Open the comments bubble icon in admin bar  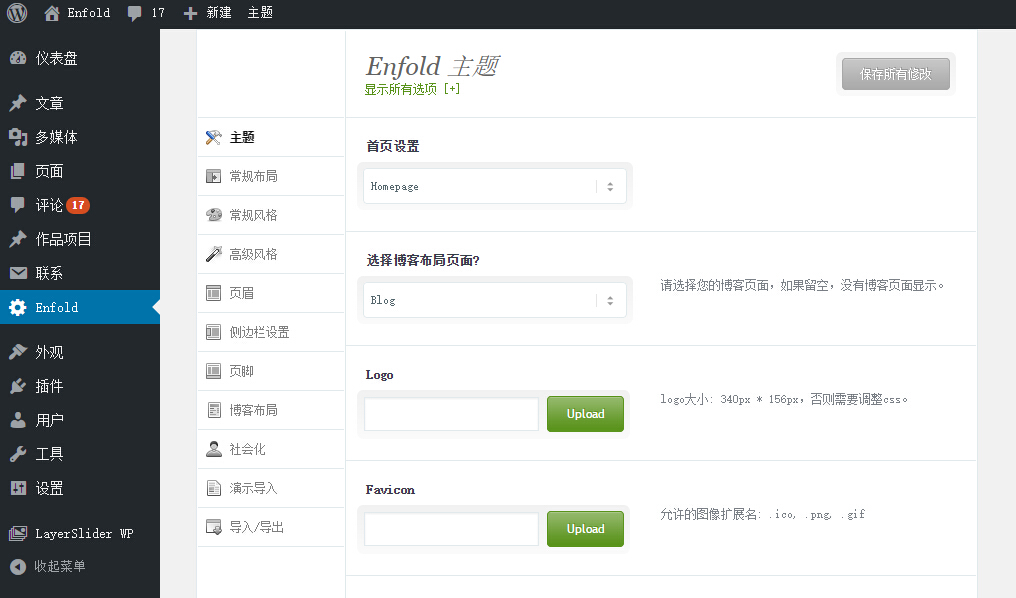pyautogui.click(x=134, y=13)
